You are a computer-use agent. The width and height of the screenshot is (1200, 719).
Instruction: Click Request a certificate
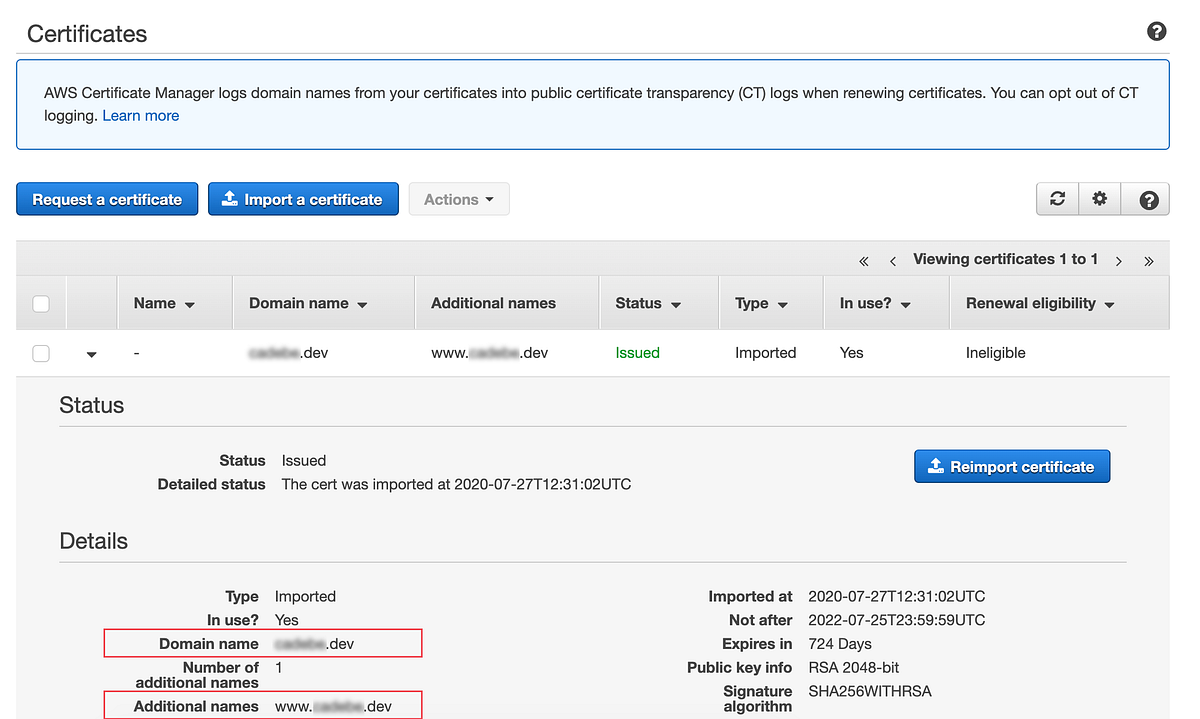[x=106, y=198]
